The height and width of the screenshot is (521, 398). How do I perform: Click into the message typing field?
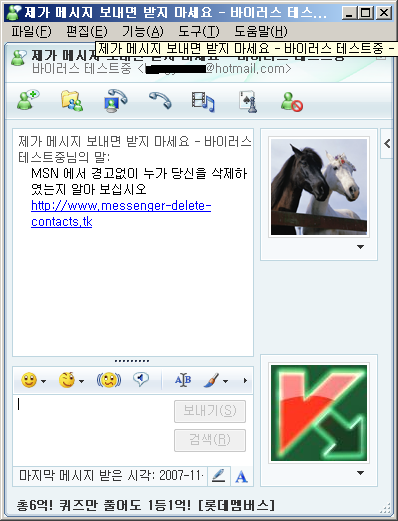pos(94,430)
